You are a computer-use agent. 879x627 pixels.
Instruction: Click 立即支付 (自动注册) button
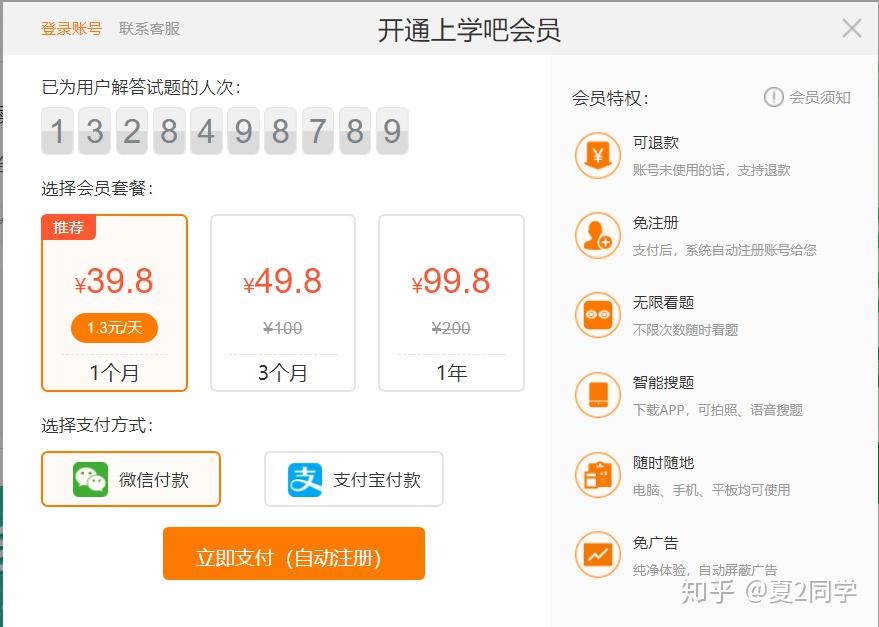point(294,554)
